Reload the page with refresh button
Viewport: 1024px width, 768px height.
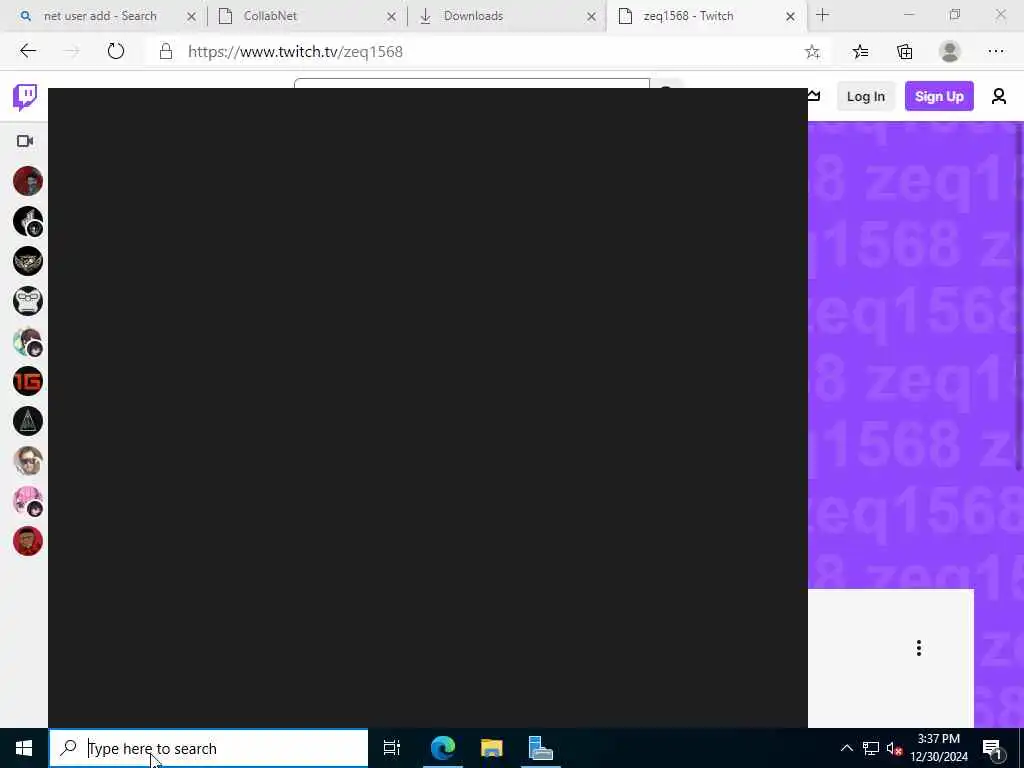(116, 51)
